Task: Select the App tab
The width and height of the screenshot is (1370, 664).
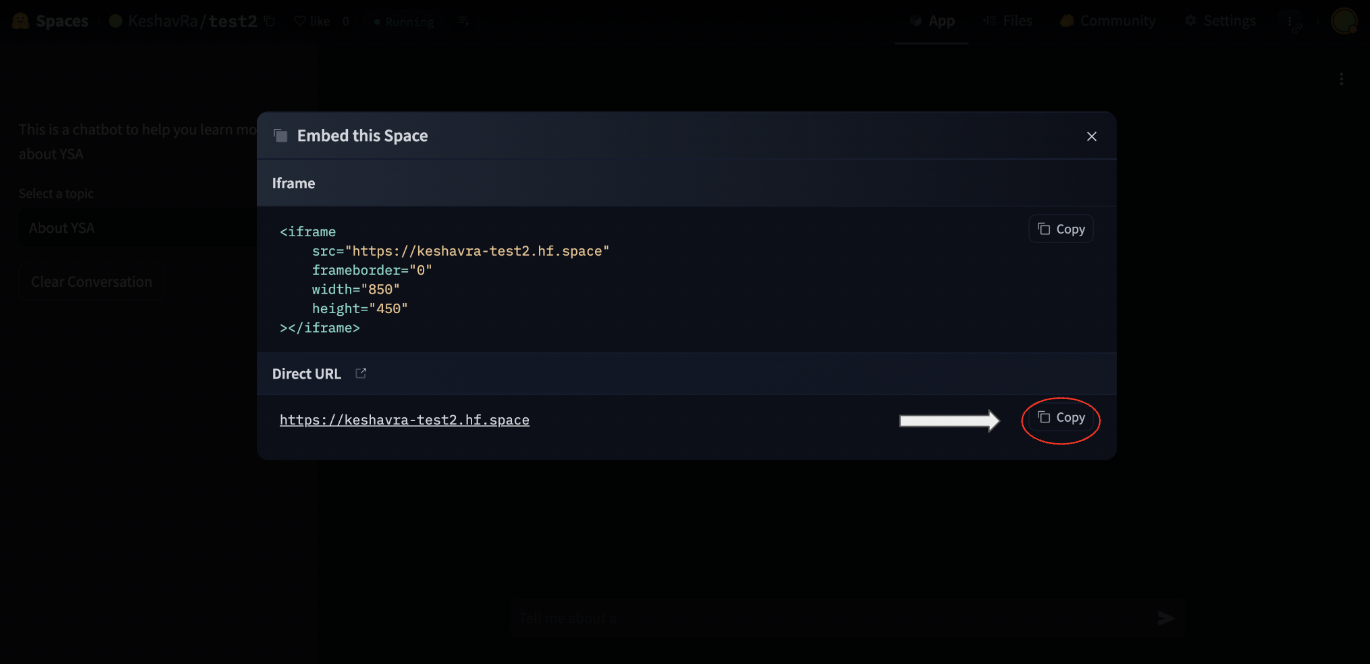Action: pyautogui.click(x=931, y=20)
